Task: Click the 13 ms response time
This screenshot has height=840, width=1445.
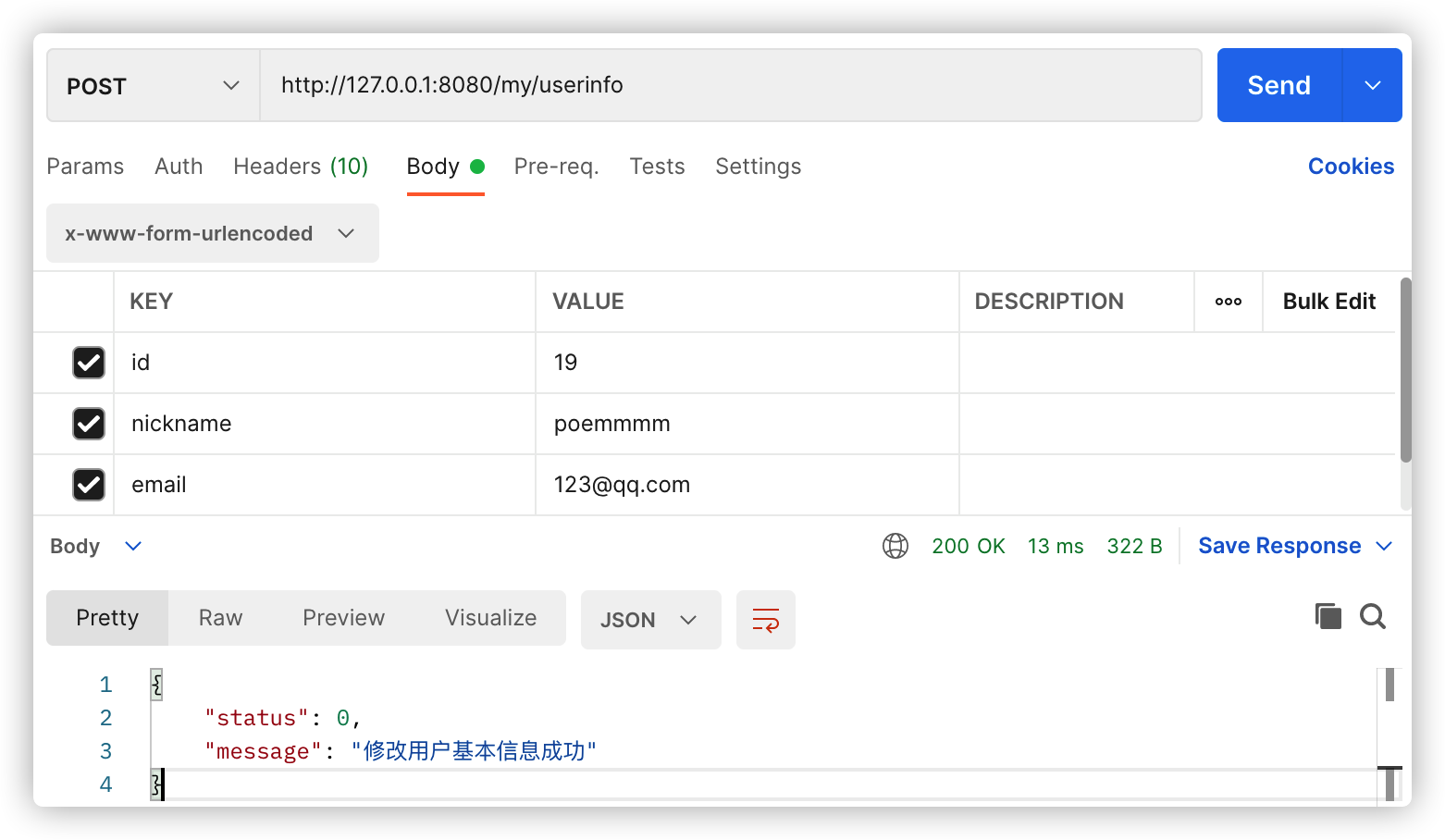Action: (x=1056, y=546)
